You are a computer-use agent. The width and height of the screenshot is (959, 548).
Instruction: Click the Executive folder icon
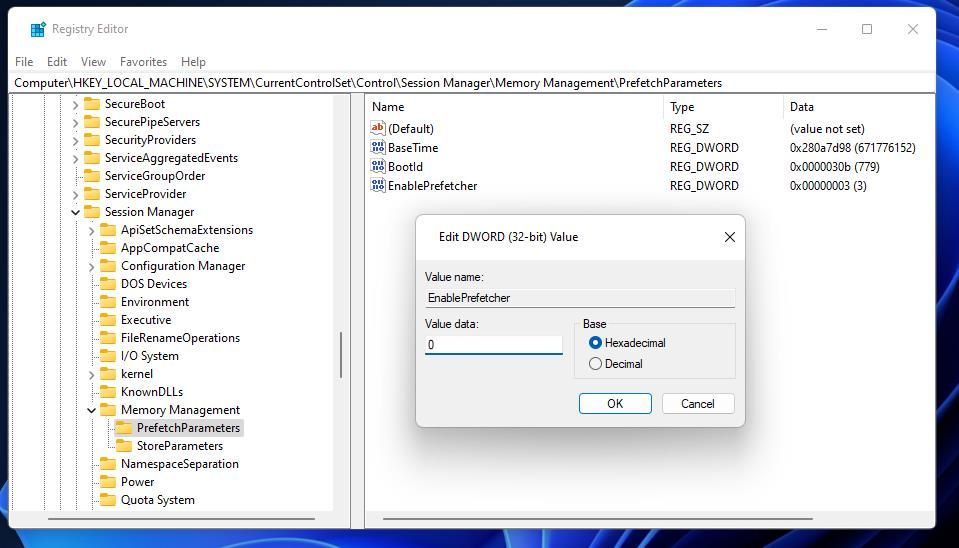(x=108, y=320)
